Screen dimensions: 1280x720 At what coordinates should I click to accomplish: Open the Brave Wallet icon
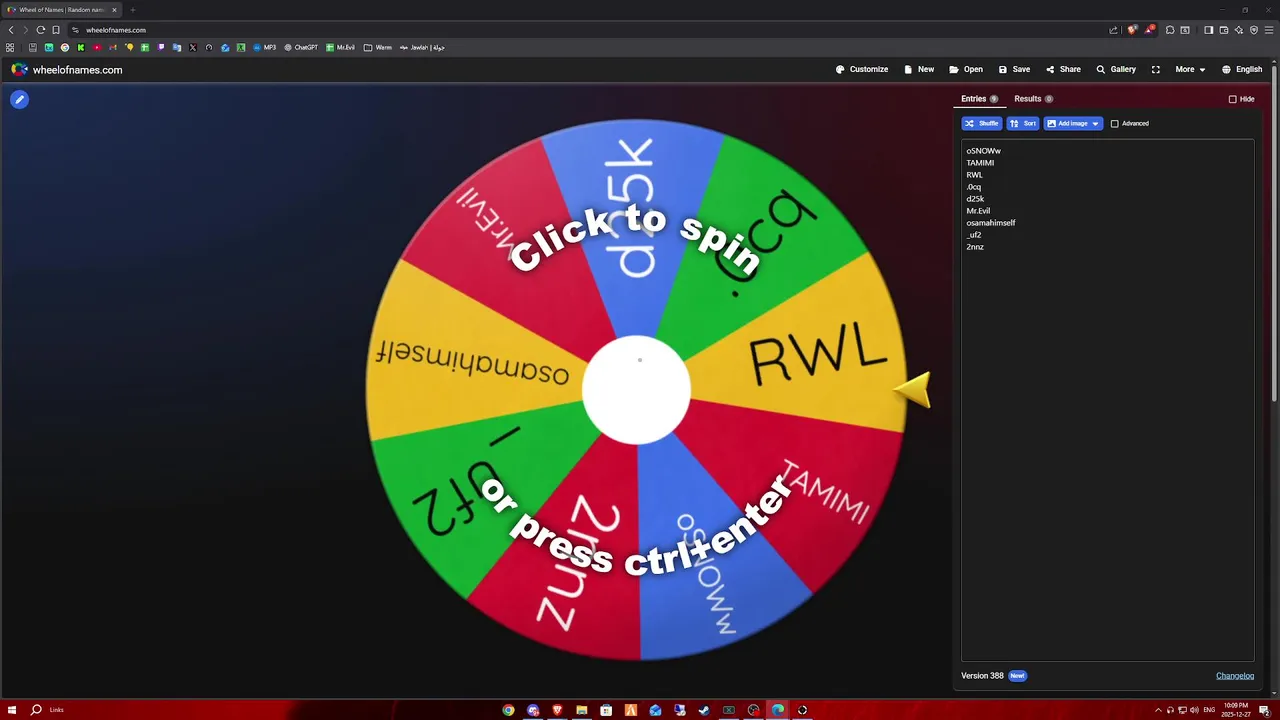[1224, 30]
